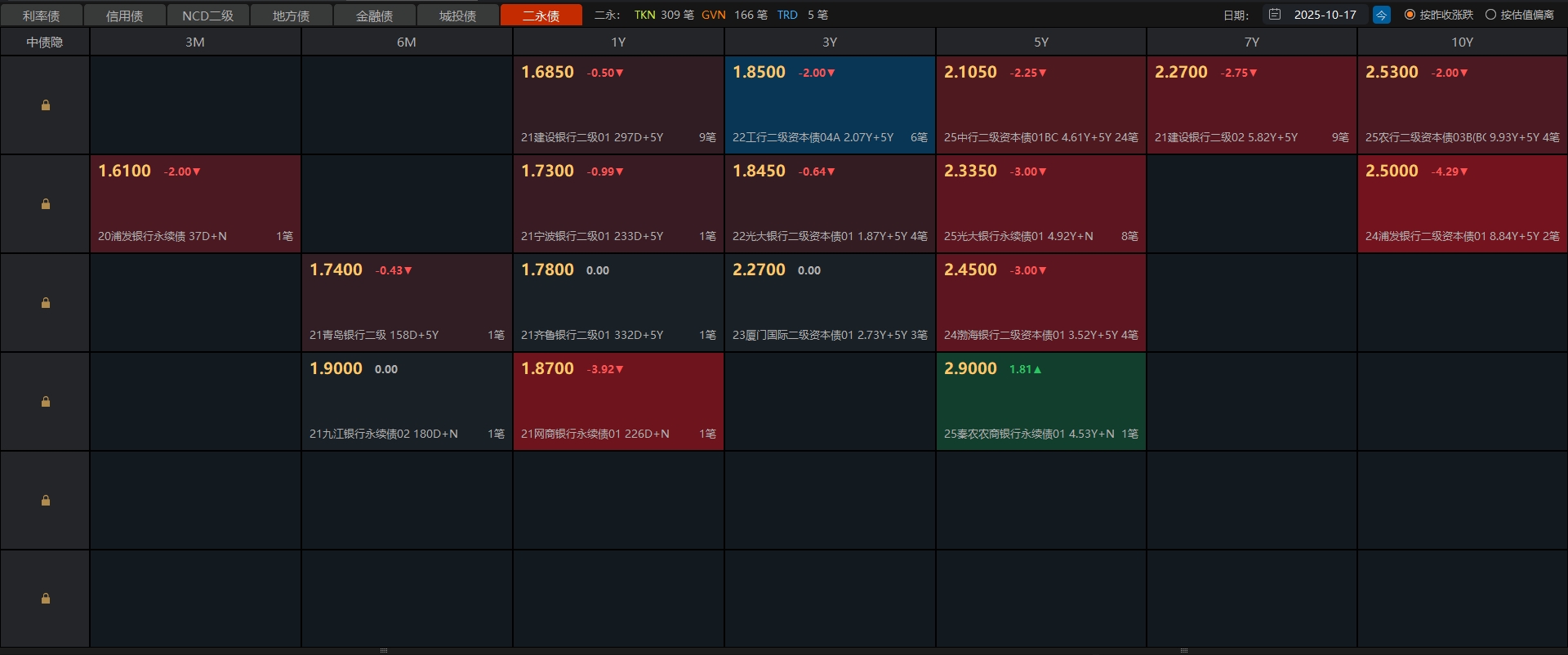Click the 10Y column header
Viewport: 1568px width, 655px height.
click(x=1463, y=42)
